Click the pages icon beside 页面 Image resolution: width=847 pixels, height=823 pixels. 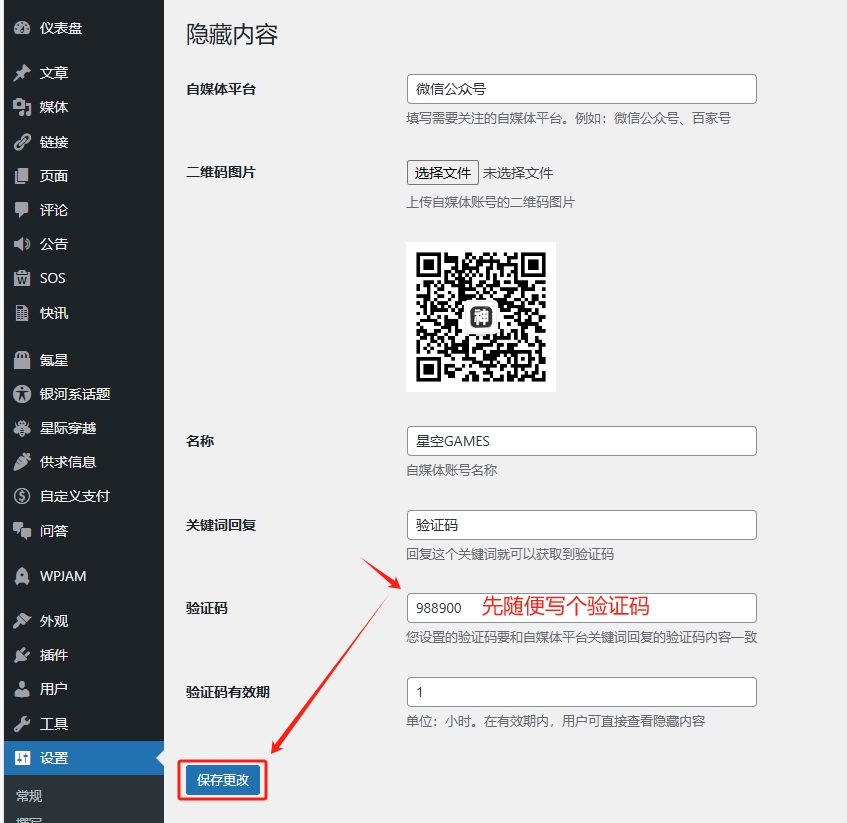[x=22, y=176]
